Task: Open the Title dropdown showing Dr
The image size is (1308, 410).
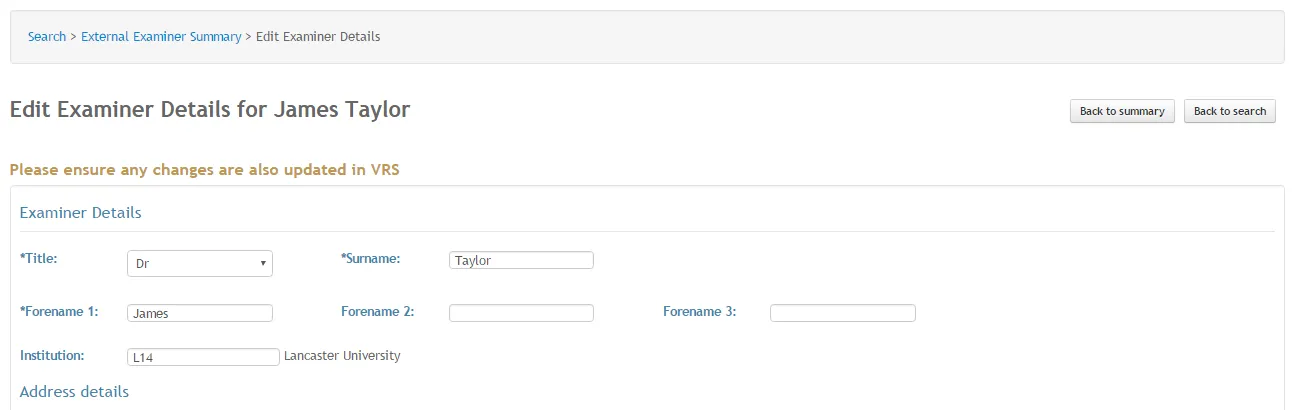Action: pyautogui.click(x=200, y=263)
